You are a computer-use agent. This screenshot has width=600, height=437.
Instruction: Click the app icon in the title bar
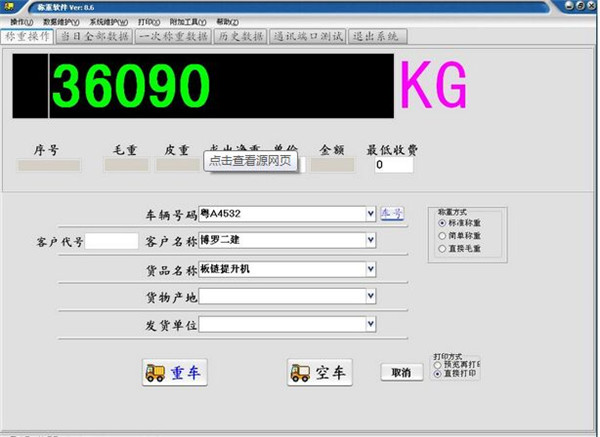[x=9, y=6]
